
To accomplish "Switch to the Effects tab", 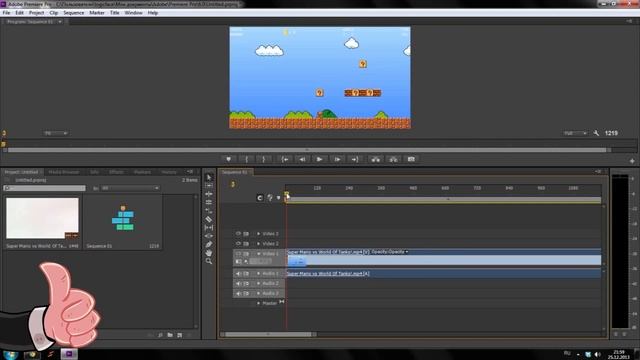I will (x=116, y=172).
